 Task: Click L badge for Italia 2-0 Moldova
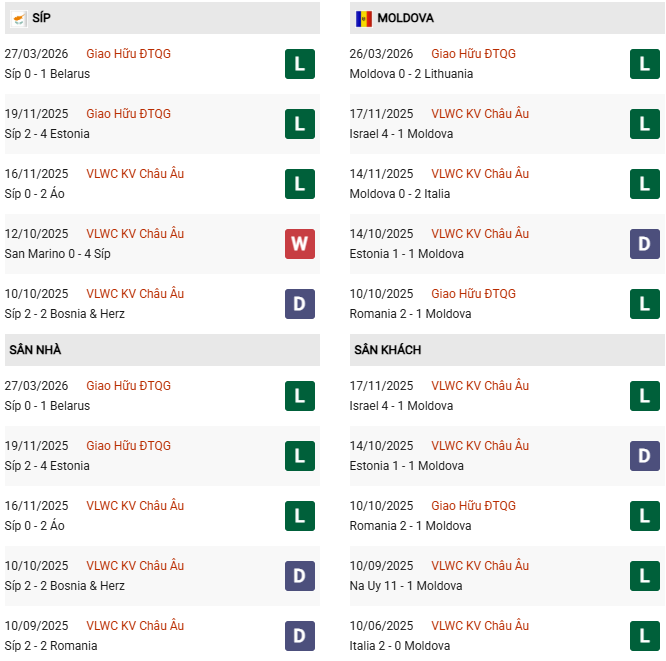click(644, 635)
